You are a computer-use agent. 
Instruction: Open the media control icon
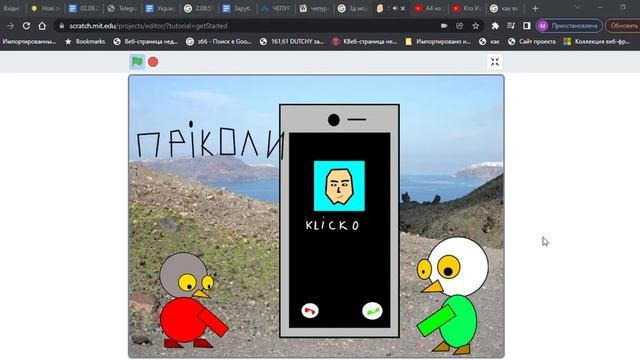(x=511, y=26)
